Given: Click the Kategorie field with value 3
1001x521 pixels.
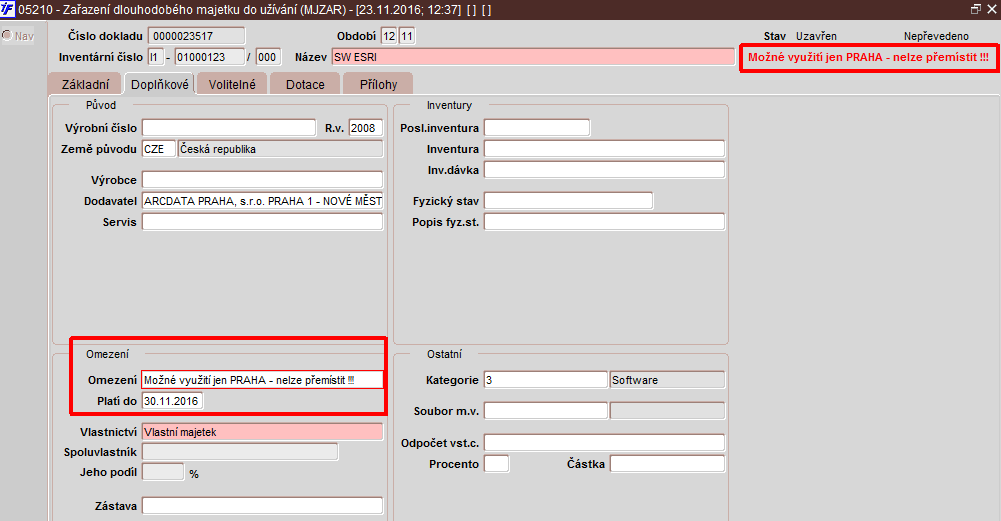Looking at the screenshot, I should tap(546, 379).
